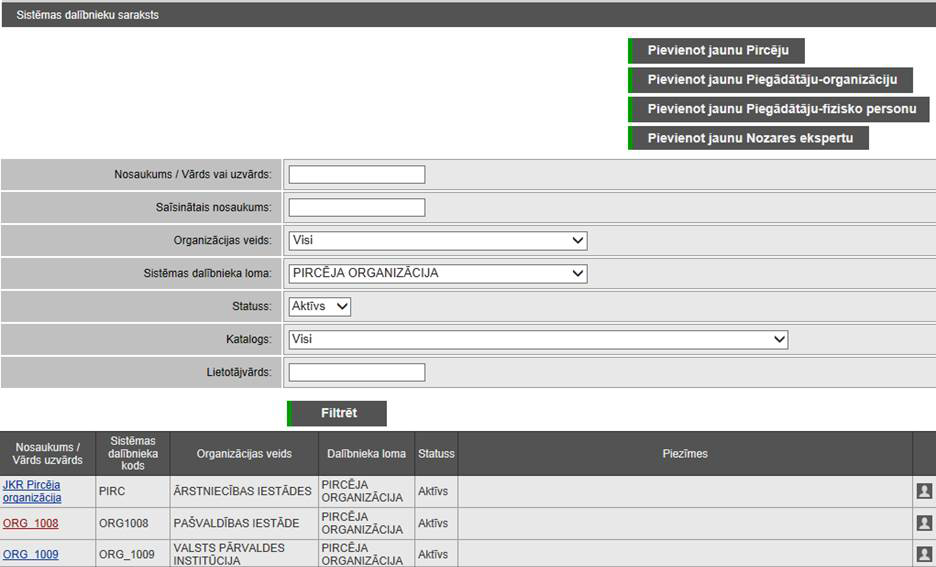Click the Saīsinātais nosaukums input field
Screen dimensions: 936x567
357,208
